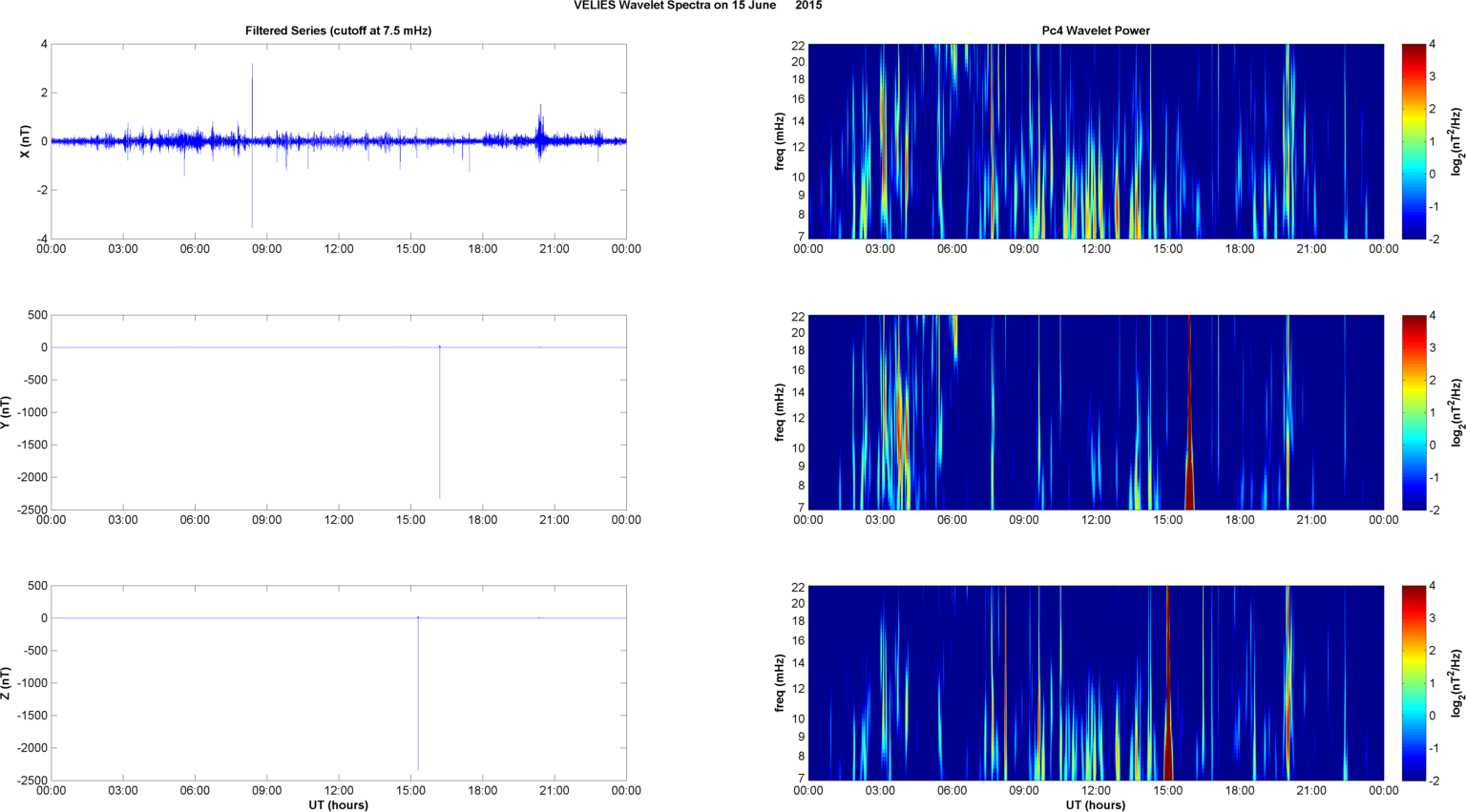Click the "X (nT)" y-axis label
This screenshot has width=1466, height=812.
click(x=26, y=141)
